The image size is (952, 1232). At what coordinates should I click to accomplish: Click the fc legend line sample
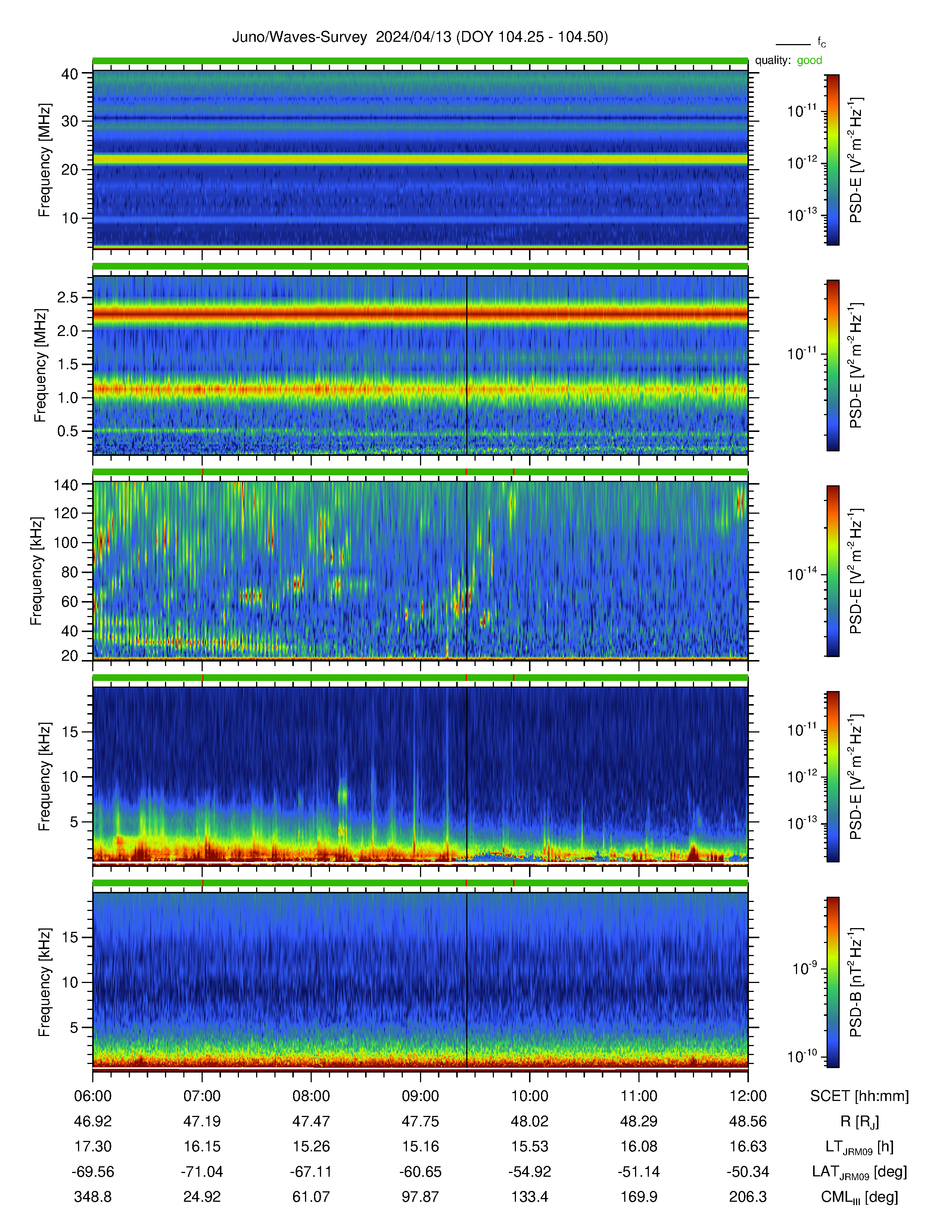coord(793,44)
